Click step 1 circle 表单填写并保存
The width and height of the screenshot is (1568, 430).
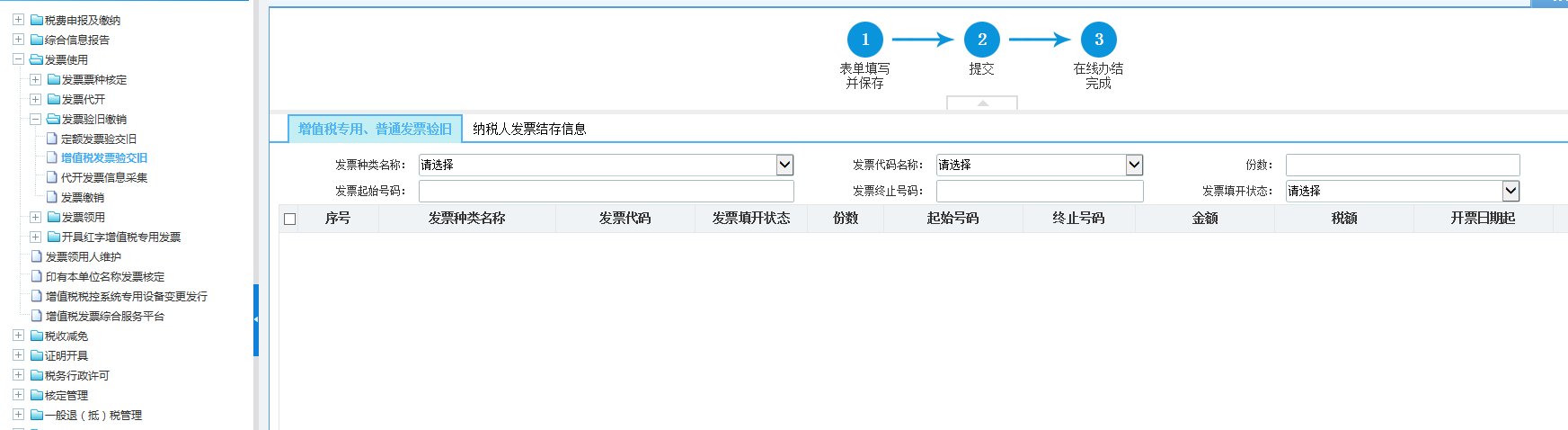(864, 40)
